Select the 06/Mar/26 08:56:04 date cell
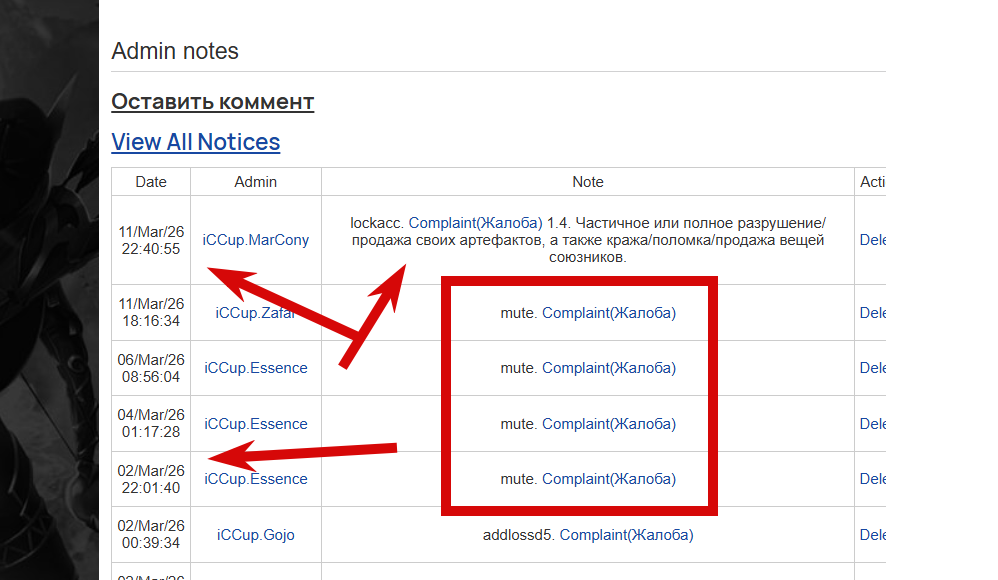Viewport: 998px width, 580px height. 151,368
